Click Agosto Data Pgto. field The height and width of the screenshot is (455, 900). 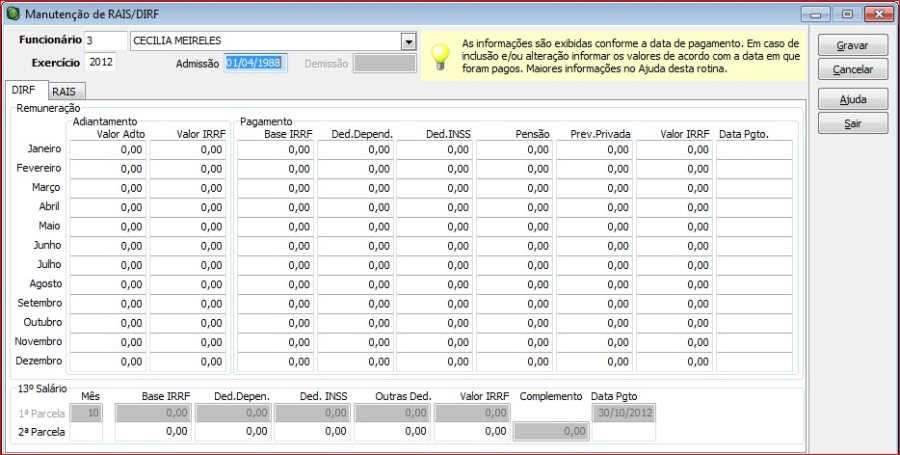tap(754, 285)
